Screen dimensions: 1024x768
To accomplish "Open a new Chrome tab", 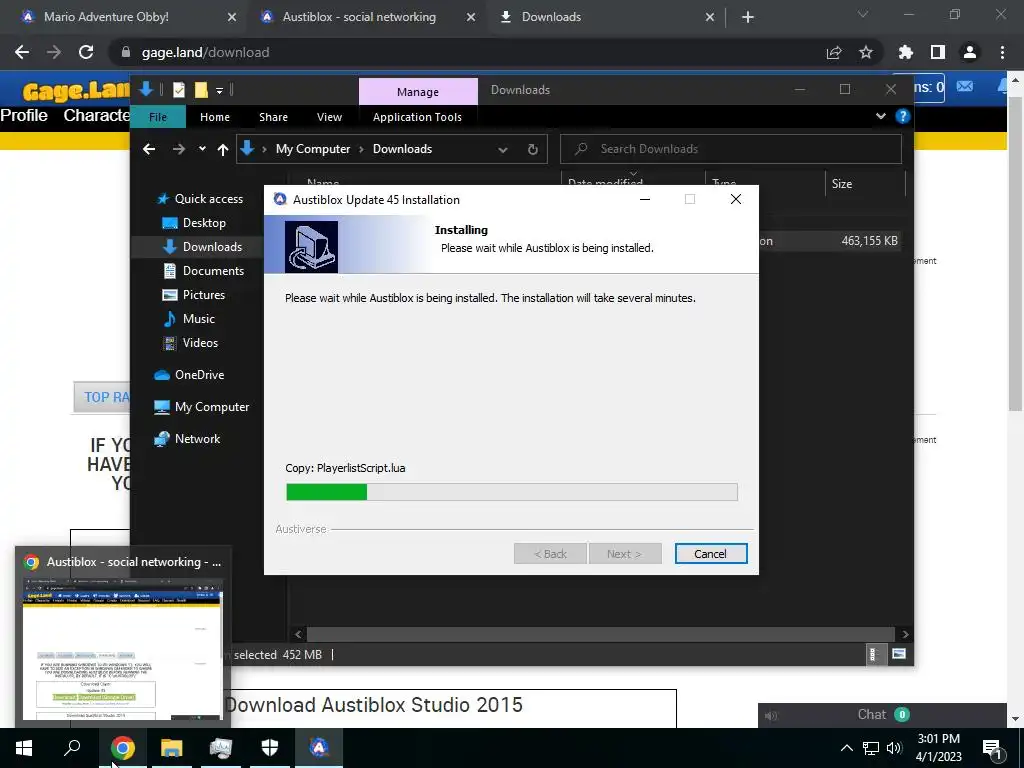I will point(748,18).
